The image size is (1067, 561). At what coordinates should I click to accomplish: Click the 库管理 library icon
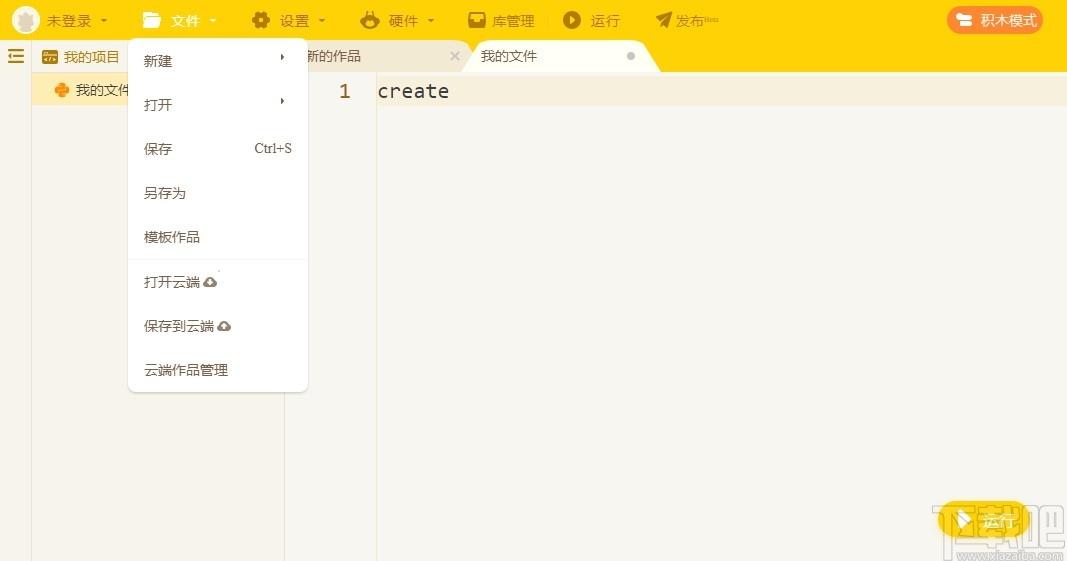pos(477,20)
